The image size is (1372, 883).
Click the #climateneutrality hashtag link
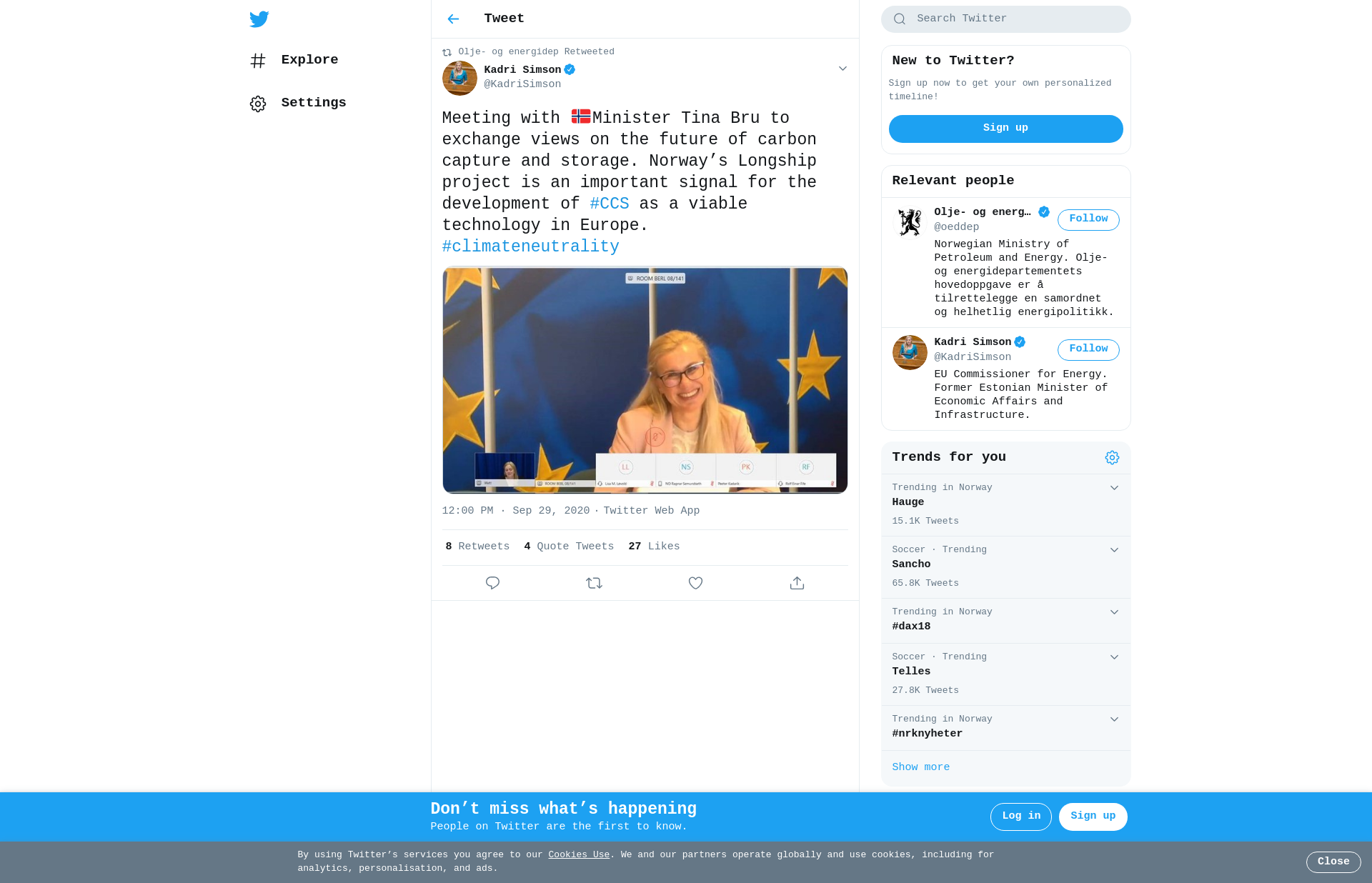click(530, 246)
